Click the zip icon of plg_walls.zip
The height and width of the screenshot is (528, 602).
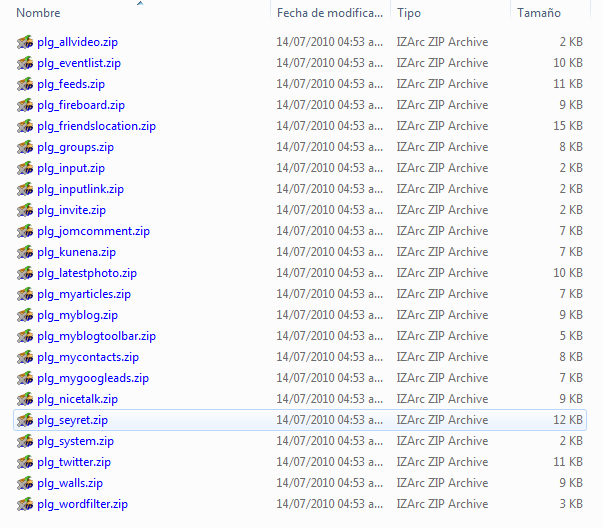pyautogui.click(x=25, y=483)
